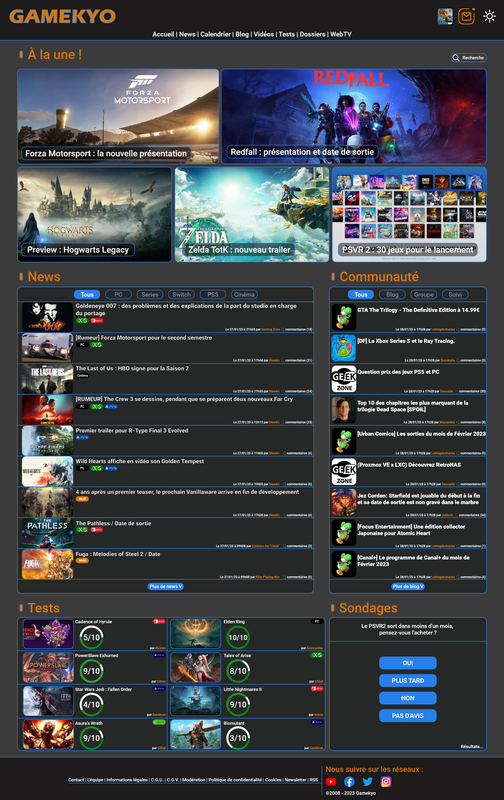
Task: Open The Crew 3 rumeur article
Action: click(x=166, y=410)
